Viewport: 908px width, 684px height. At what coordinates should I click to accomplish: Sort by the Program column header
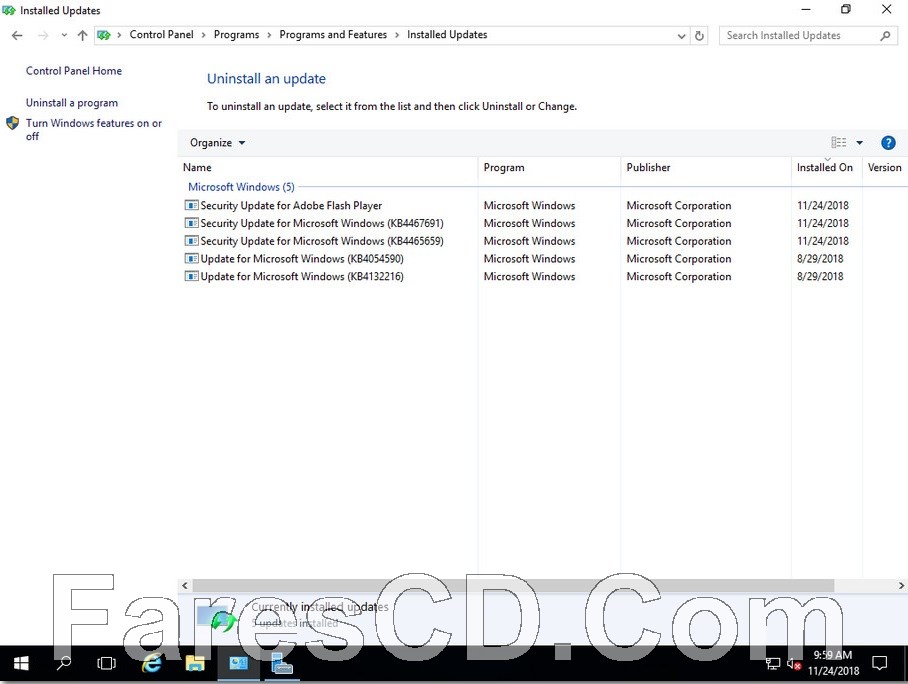pos(549,167)
